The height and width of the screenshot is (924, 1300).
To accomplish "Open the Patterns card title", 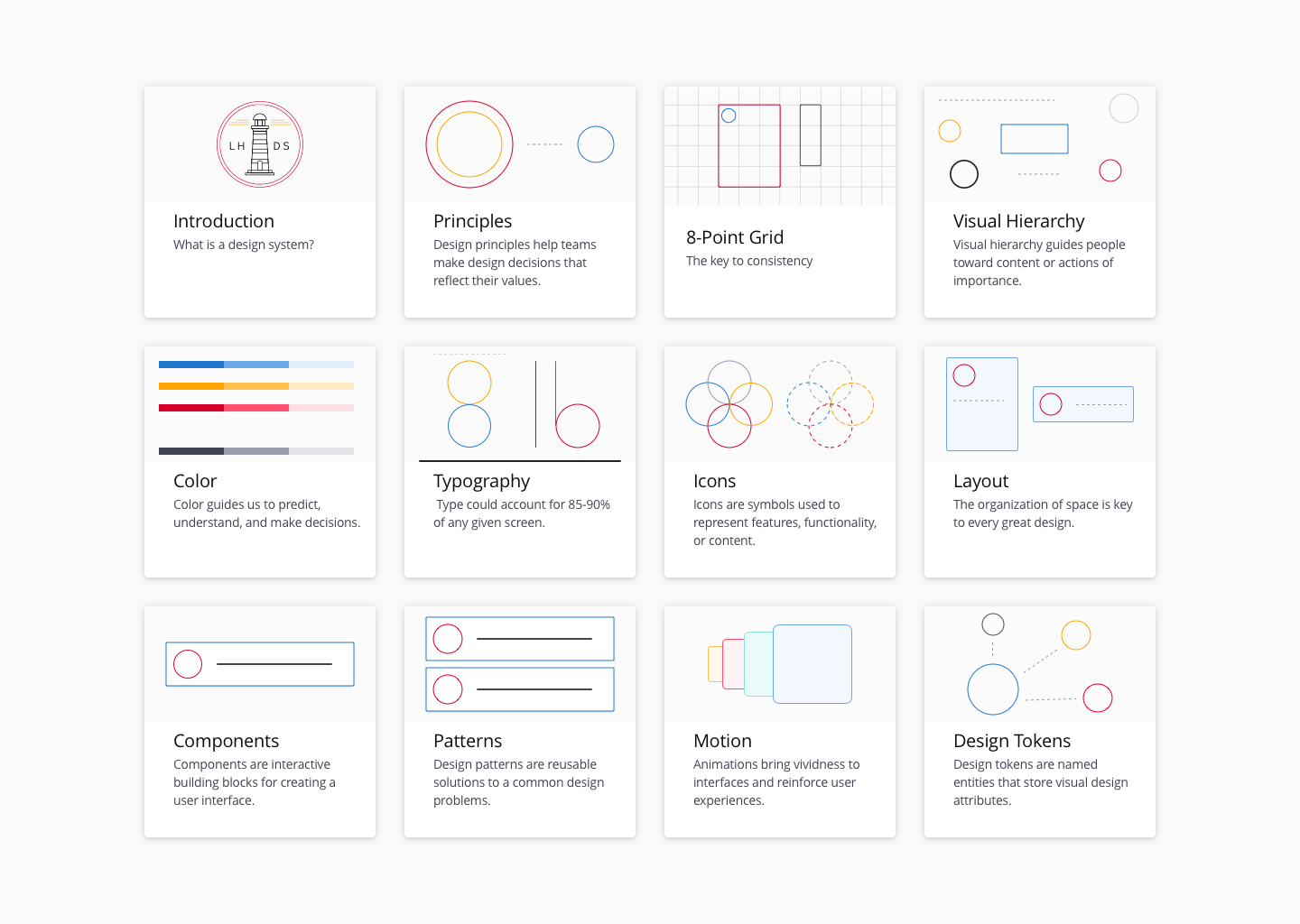I will pyautogui.click(x=468, y=741).
